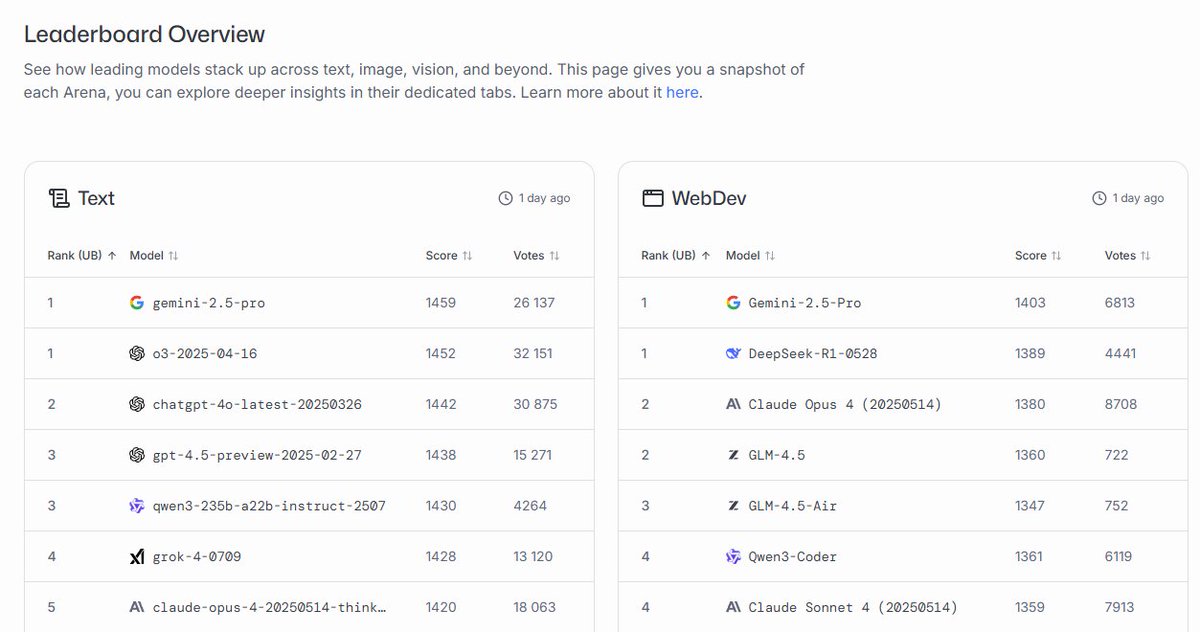The height and width of the screenshot is (632, 1200).
Task: Click the Text arena scroll icon
Action: 58,198
